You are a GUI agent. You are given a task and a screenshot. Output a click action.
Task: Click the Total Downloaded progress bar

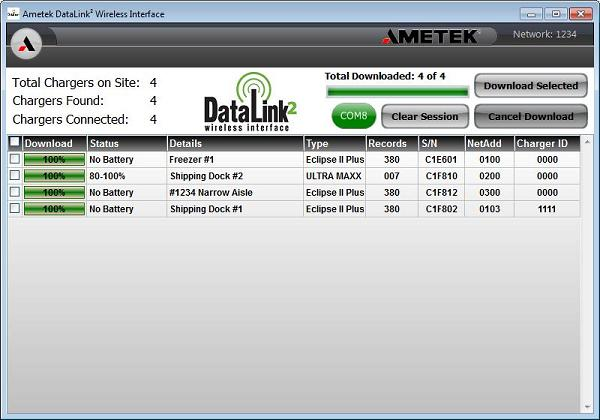coord(397,92)
